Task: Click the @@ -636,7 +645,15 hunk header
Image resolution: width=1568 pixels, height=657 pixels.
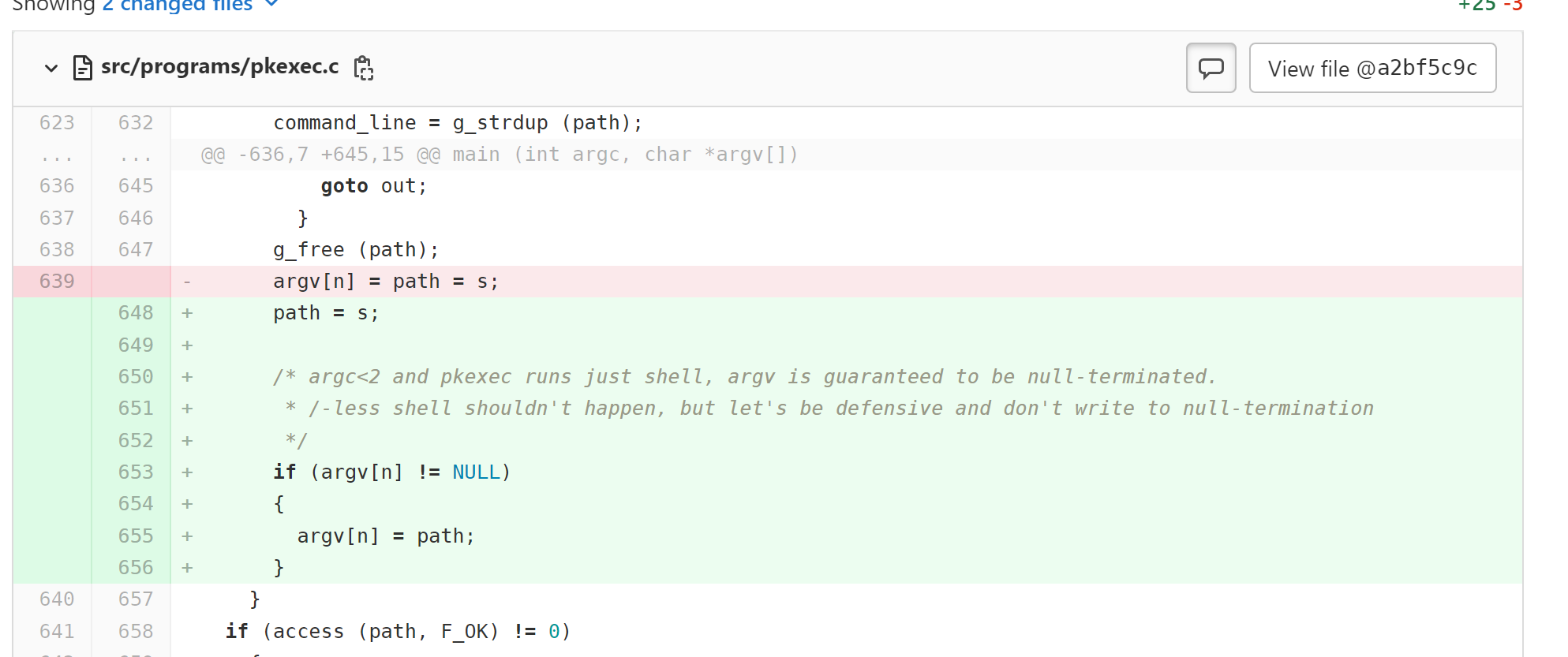Action: (x=499, y=155)
